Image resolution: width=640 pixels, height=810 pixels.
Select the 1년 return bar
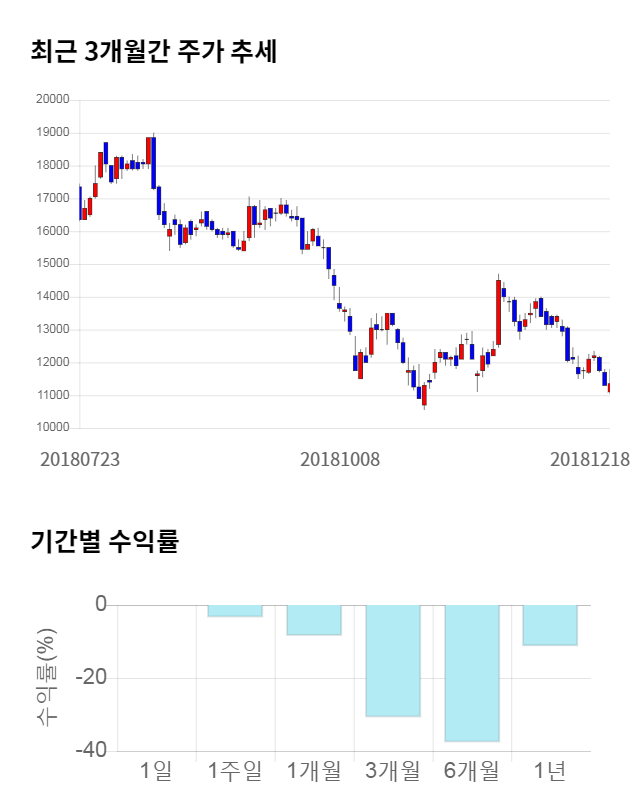click(550, 625)
